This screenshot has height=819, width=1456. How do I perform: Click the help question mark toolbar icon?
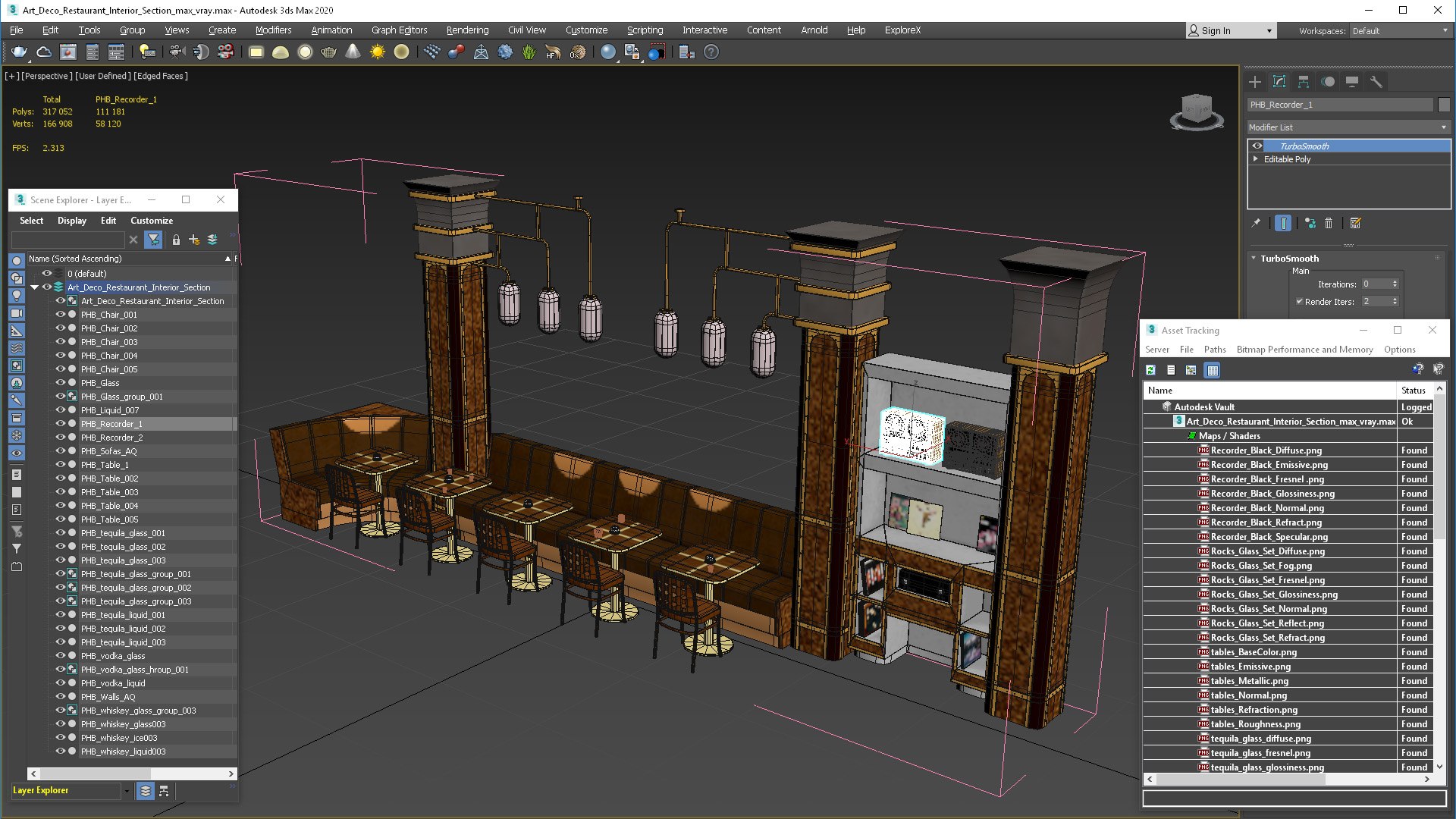(x=711, y=52)
